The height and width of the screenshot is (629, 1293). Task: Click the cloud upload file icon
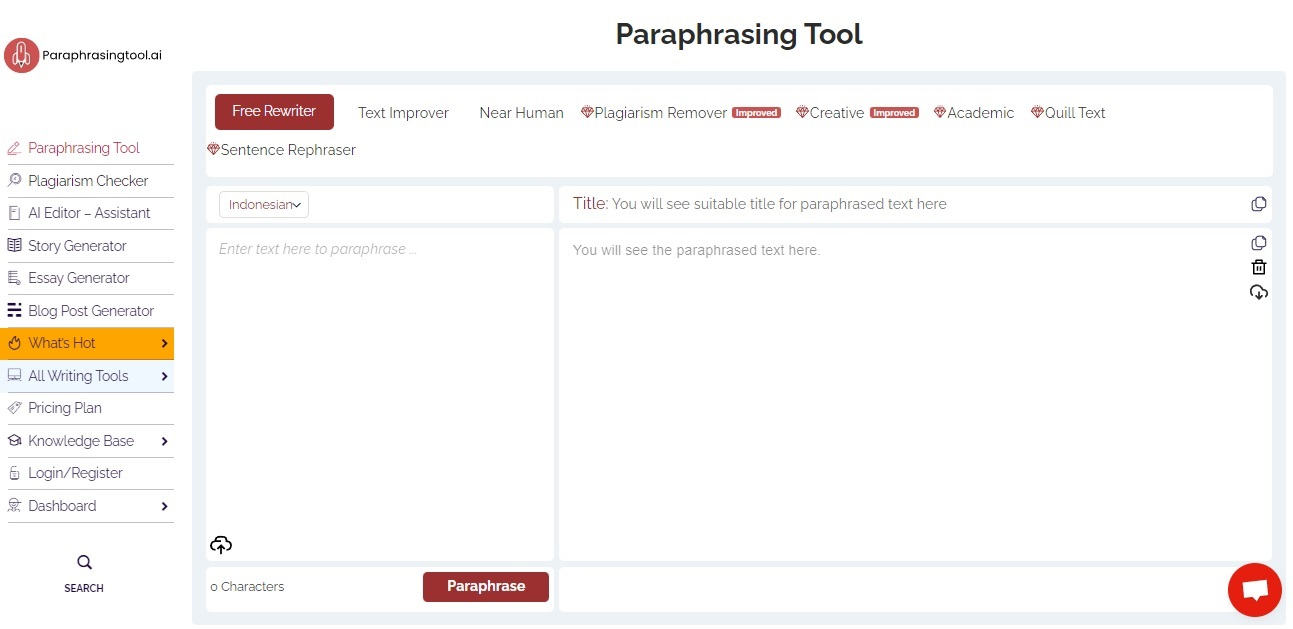[221, 544]
